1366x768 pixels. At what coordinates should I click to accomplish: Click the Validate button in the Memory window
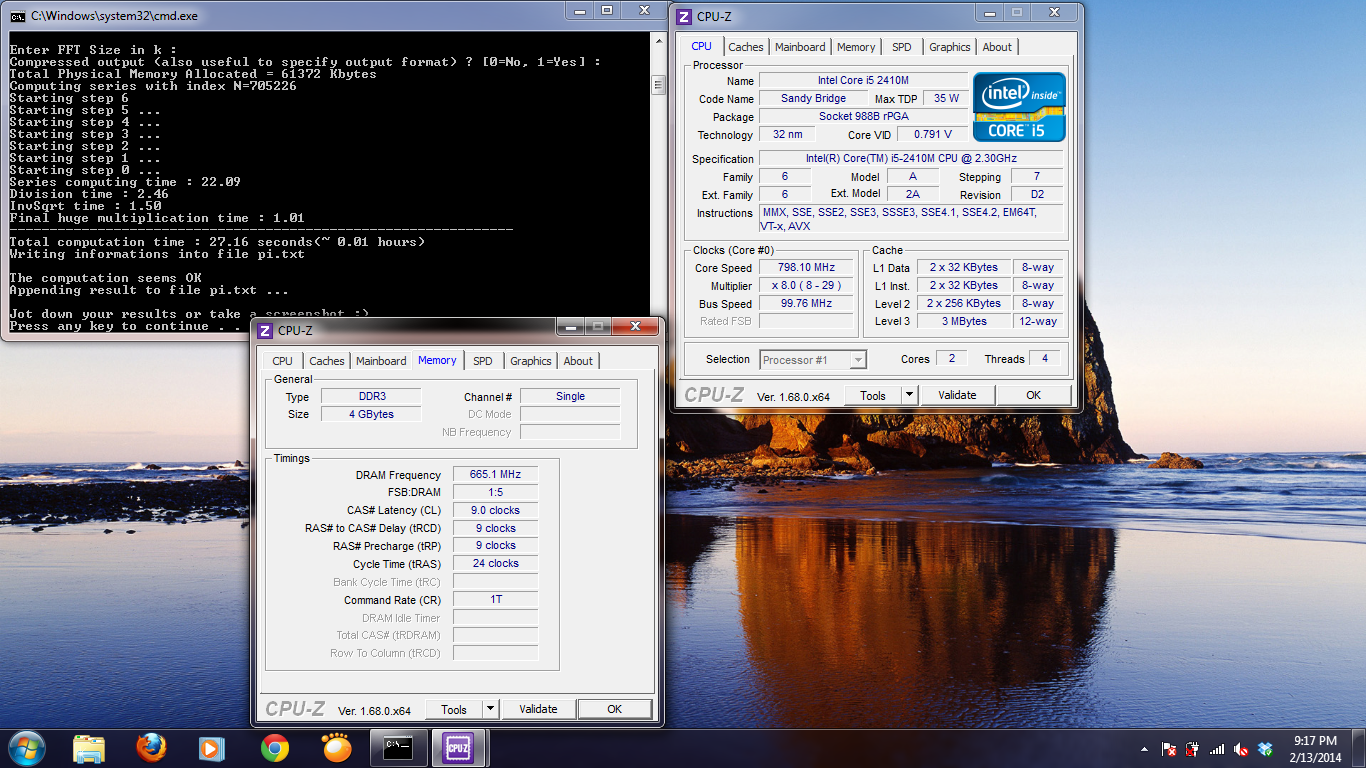pos(538,709)
